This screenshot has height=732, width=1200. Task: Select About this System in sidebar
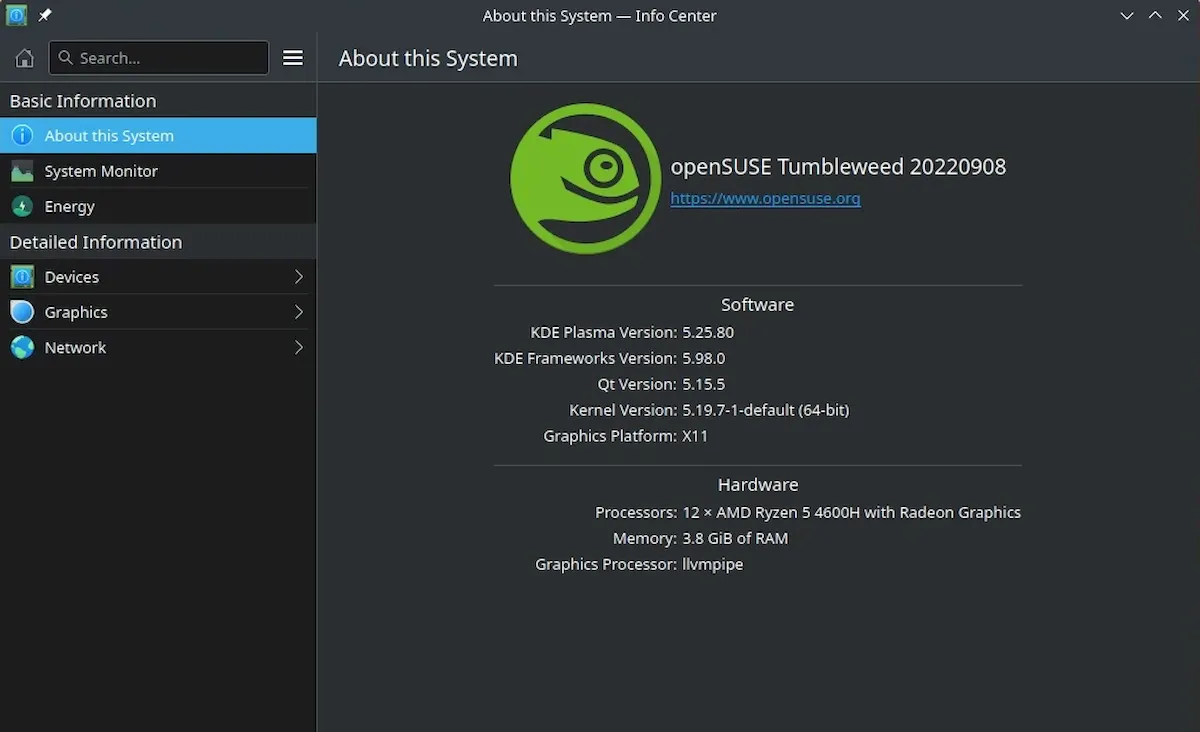pyautogui.click(x=158, y=136)
